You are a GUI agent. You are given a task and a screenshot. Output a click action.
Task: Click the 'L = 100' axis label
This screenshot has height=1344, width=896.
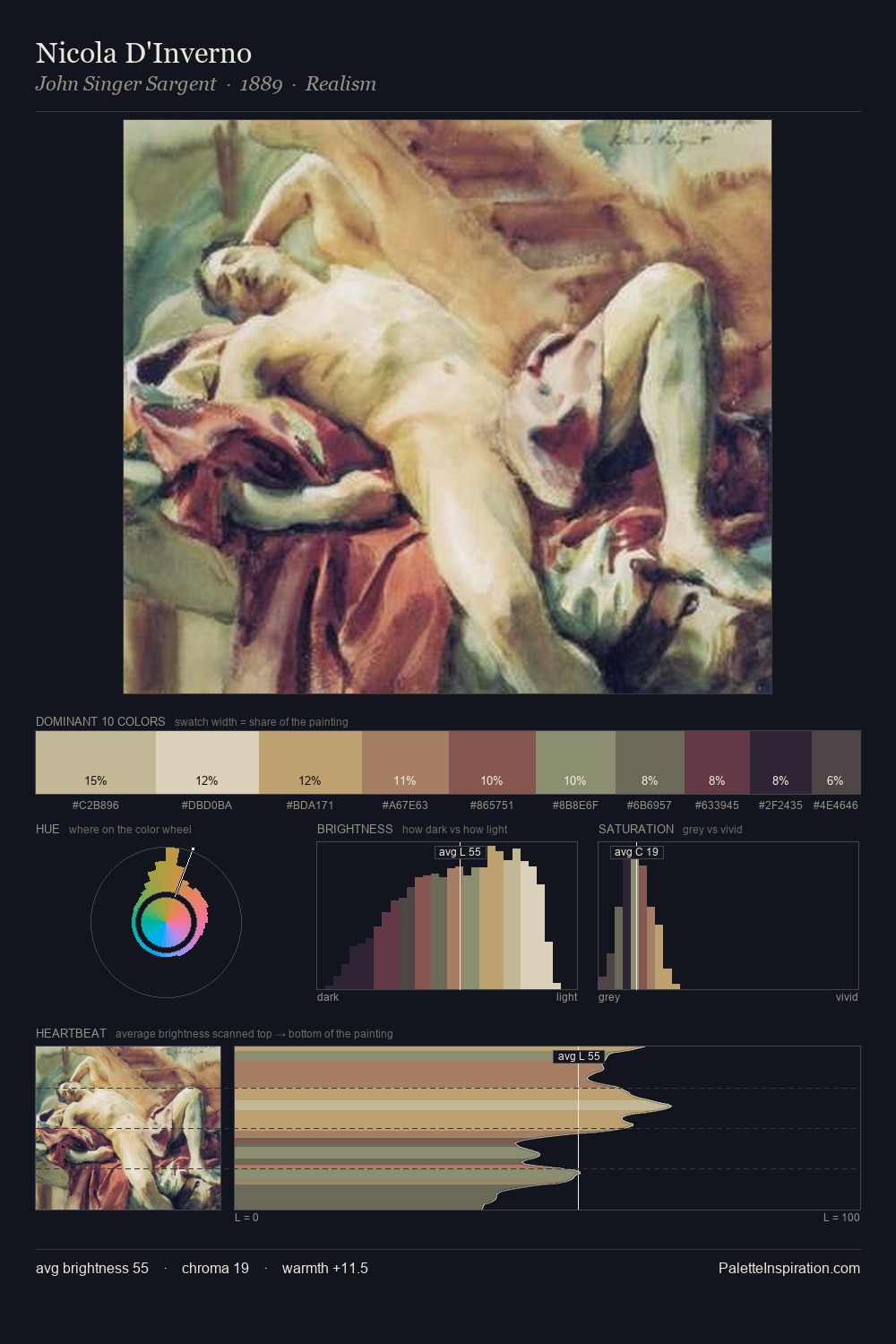coord(841,1218)
